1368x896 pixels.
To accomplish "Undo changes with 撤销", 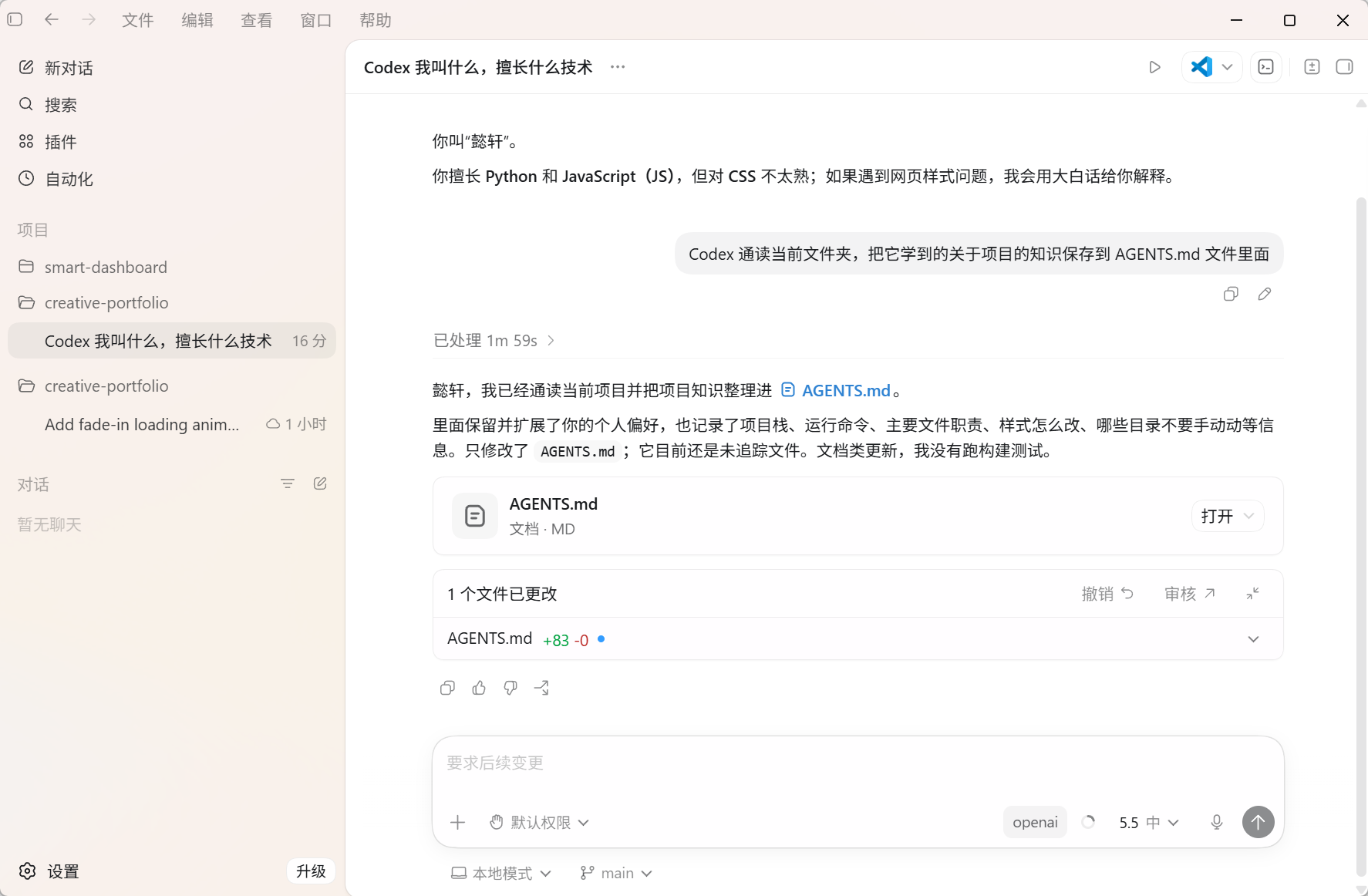I will click(1107, 594).
